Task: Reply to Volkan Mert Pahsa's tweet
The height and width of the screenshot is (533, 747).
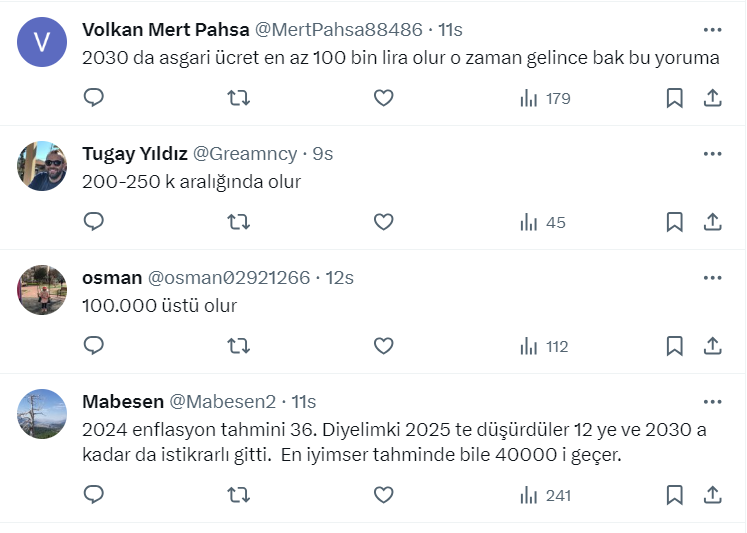Action: click(93, 98)
